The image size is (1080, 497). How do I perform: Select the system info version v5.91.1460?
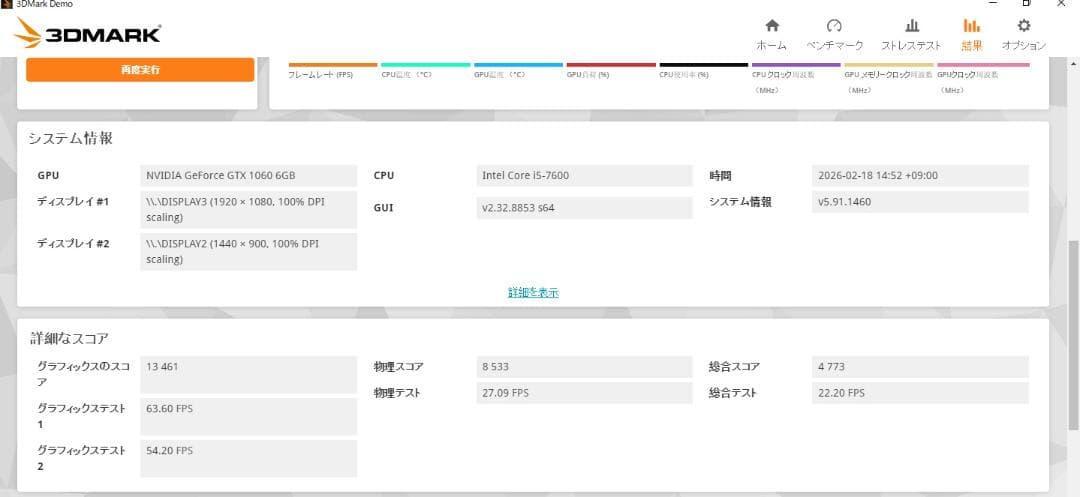point(920,202)
